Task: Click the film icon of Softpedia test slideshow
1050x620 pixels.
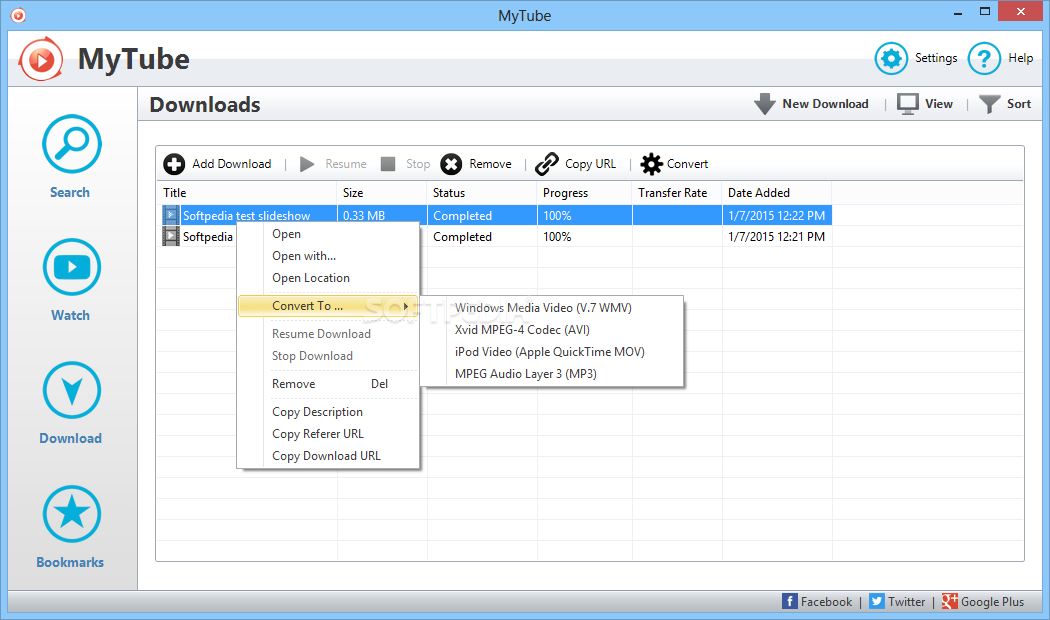Action: point(171,216)
